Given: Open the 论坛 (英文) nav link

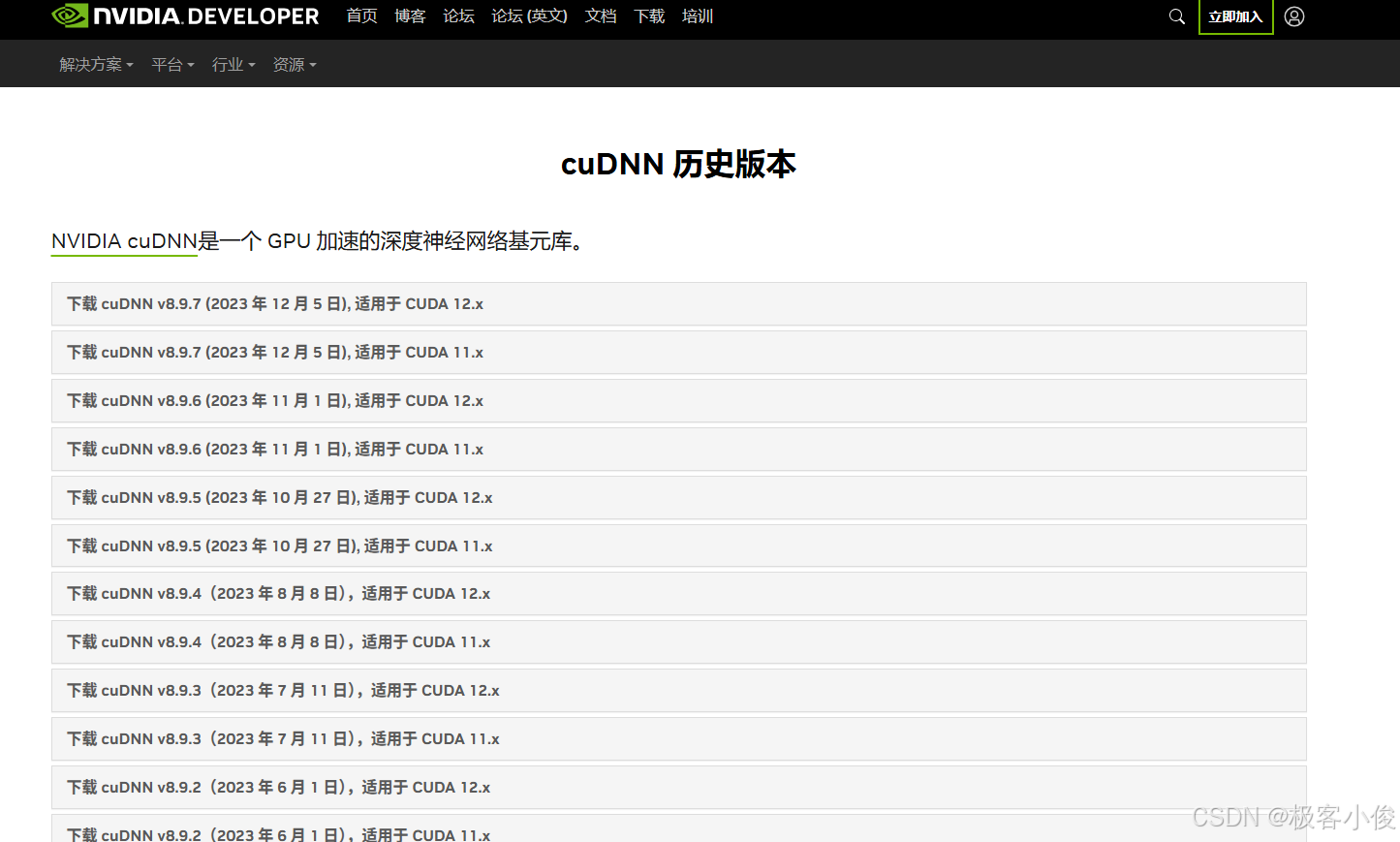Looking at the screenshot, I should pyautogui.click(x=529, y=16).
